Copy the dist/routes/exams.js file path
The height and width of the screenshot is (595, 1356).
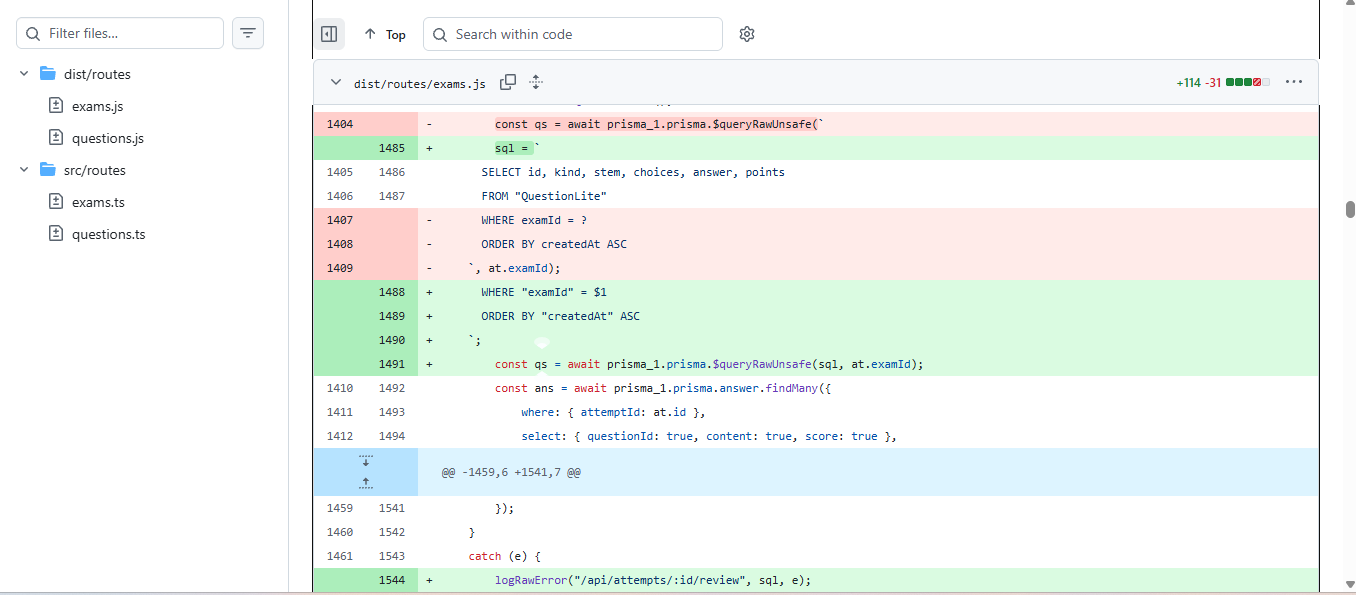[508, 82]
